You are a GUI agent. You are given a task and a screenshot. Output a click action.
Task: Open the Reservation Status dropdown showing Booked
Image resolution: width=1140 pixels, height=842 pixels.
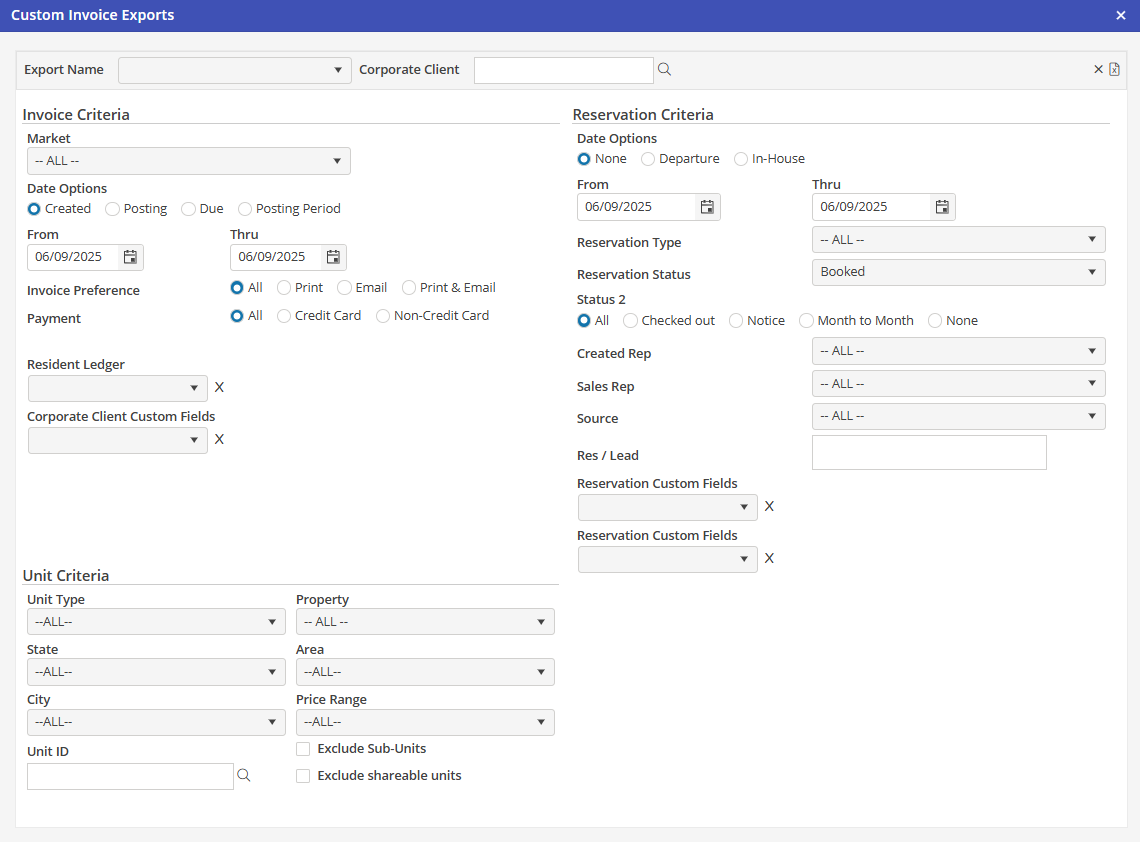[x=958, y=272]
